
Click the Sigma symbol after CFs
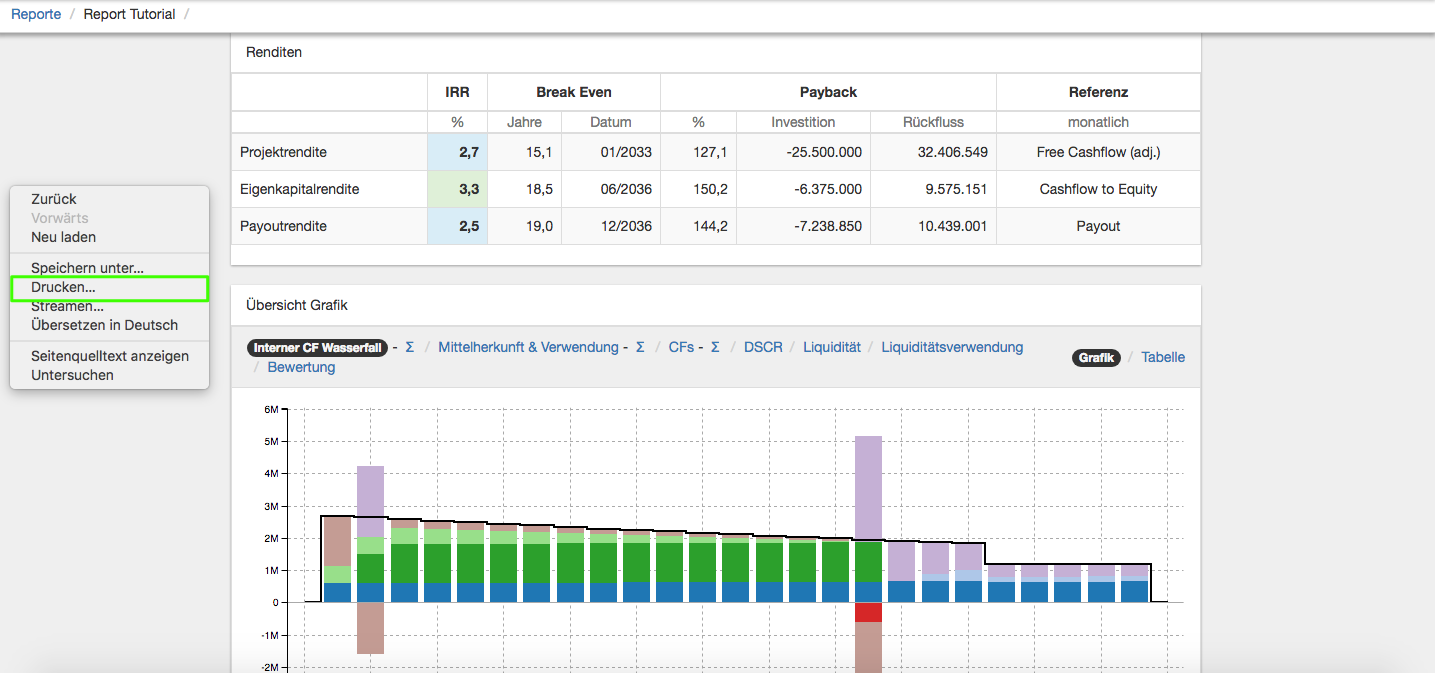(x=715, y=347)
